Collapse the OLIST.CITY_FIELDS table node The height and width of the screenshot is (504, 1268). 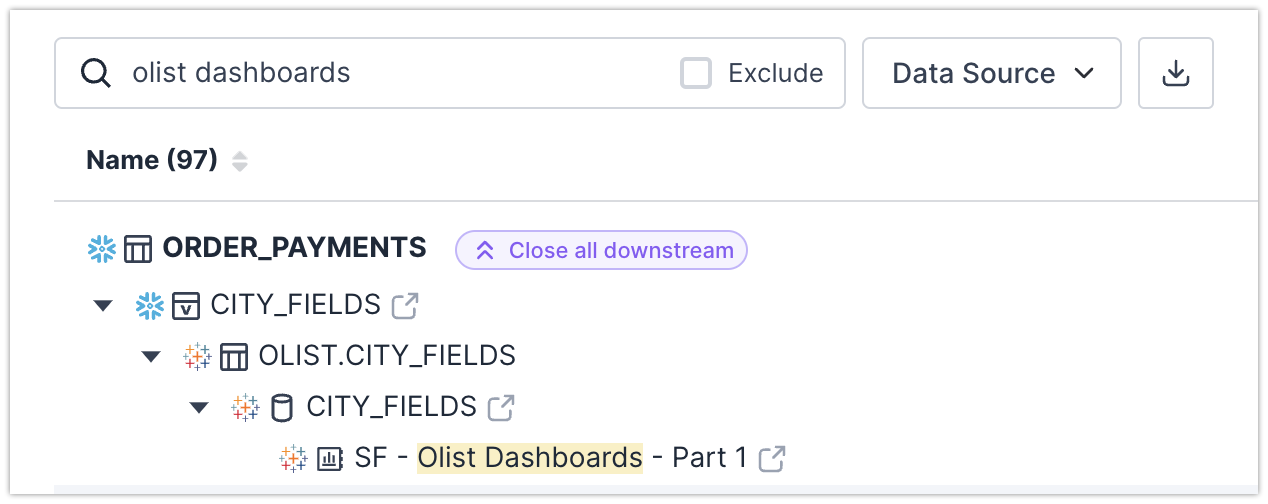(x=151, y=356)
